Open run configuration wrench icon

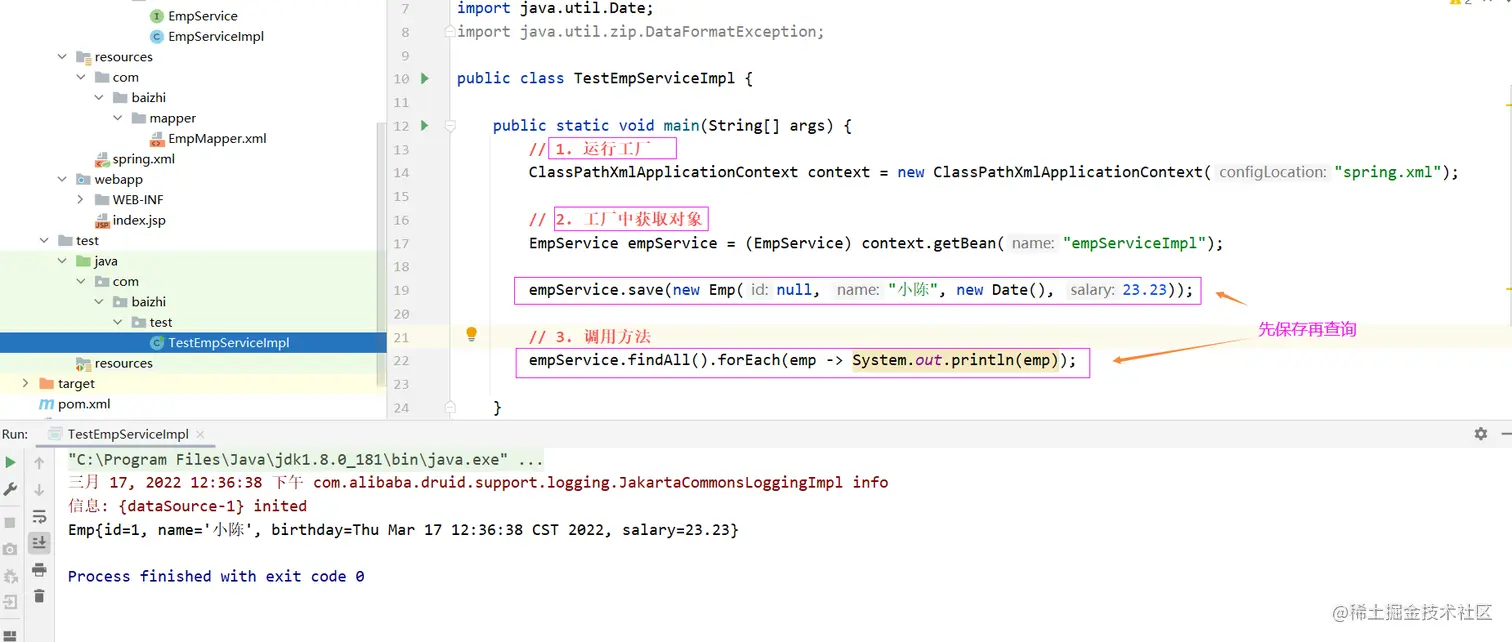(10, 489)
